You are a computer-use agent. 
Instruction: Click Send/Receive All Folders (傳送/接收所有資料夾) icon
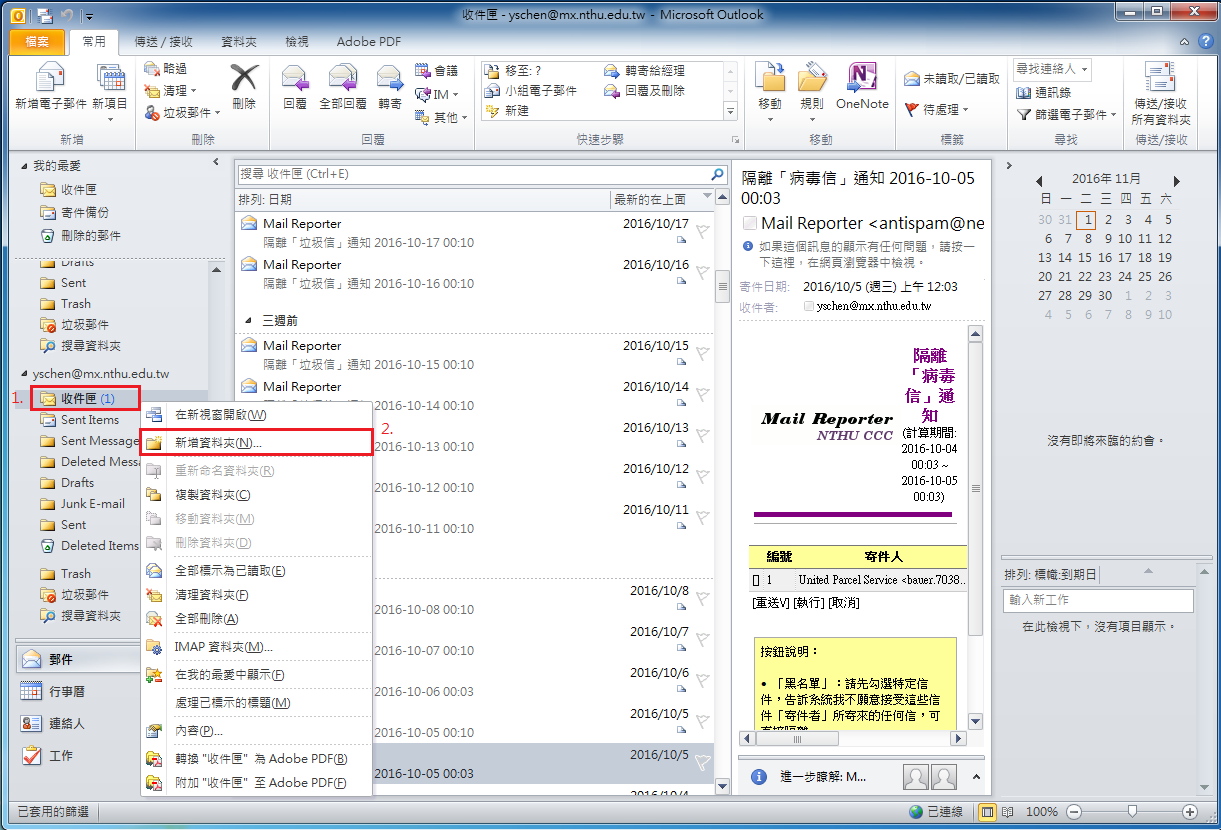tap(1160, 93)
